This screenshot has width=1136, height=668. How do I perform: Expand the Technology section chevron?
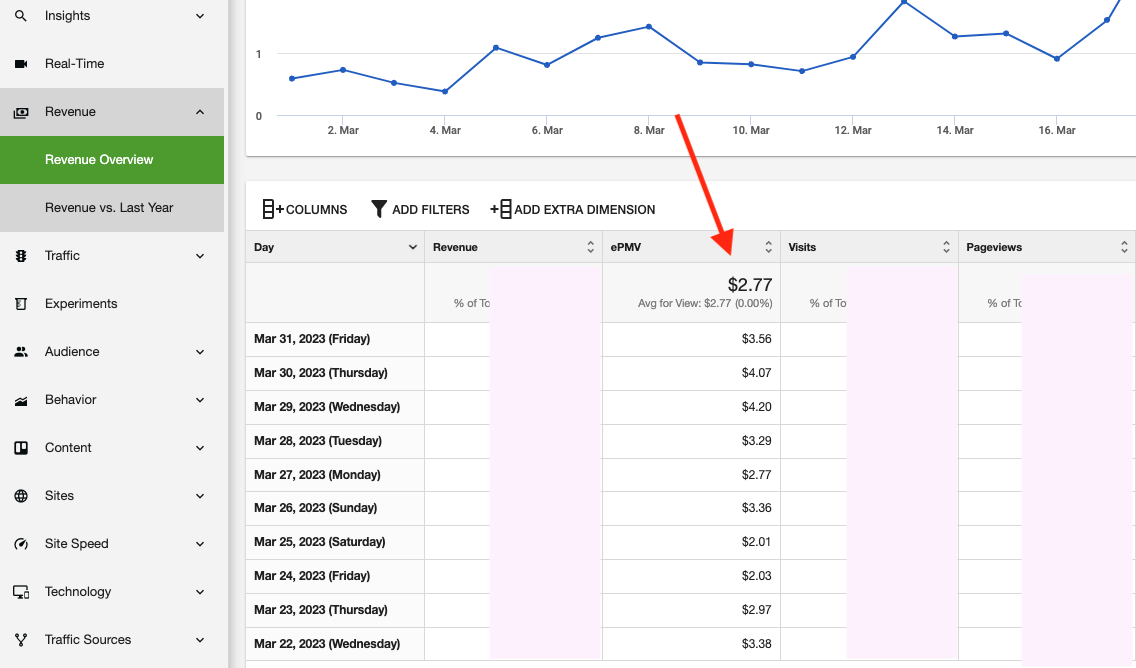(x=200, y=592)
